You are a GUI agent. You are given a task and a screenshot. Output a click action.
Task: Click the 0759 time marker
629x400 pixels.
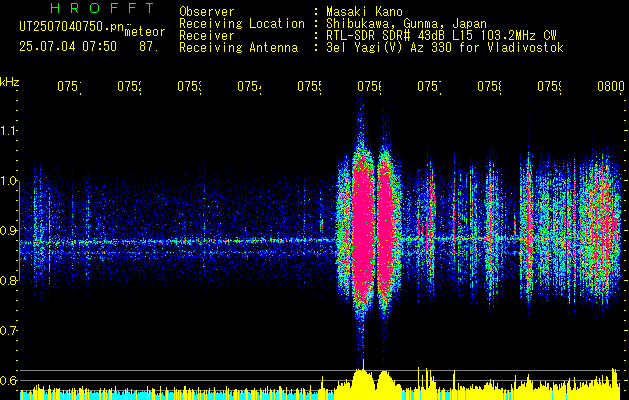click(x=549, y=87)
